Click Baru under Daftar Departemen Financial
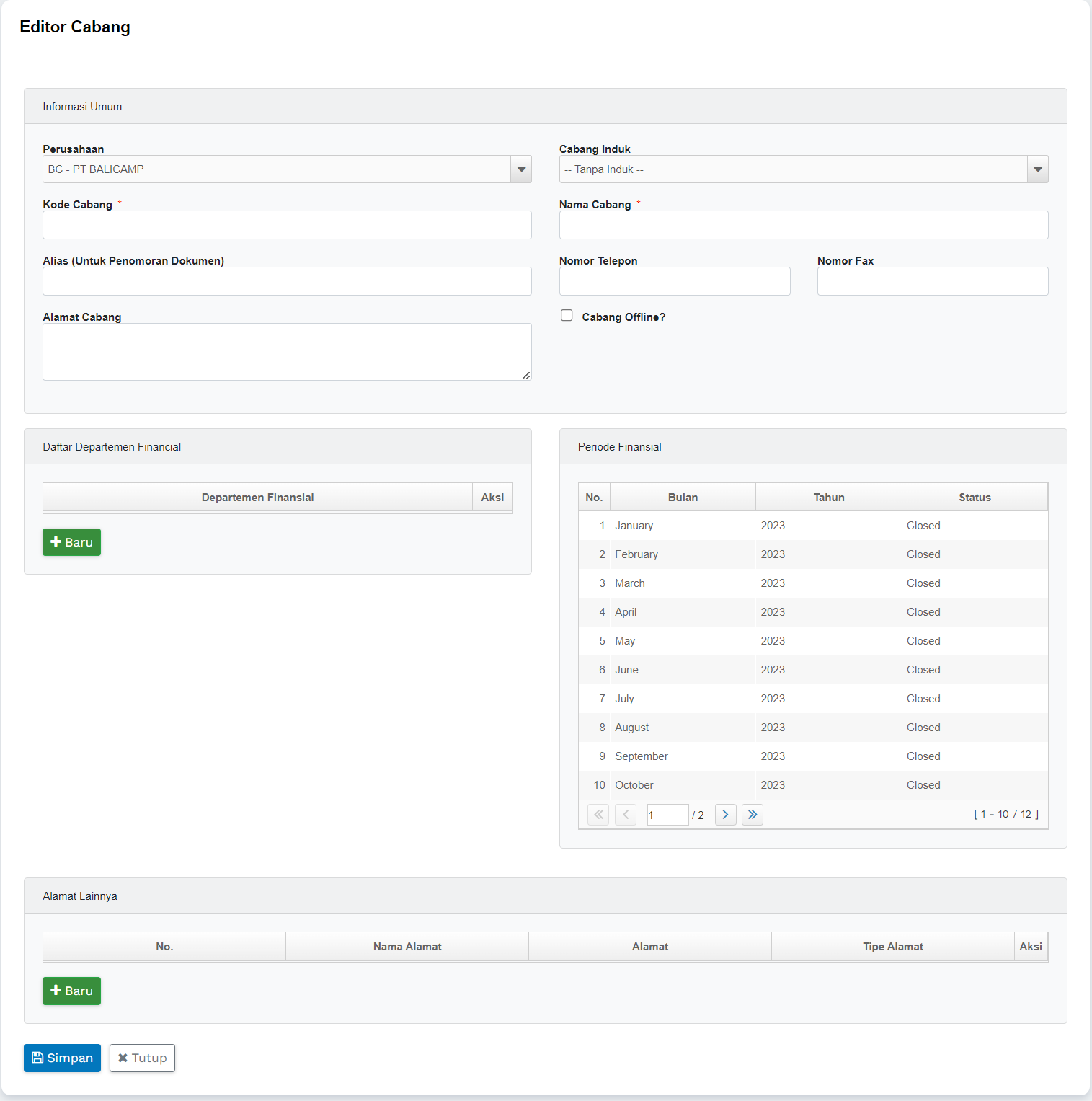Image resolution: width=1092 pixels, height=1101 pixels. pyautogui.click(x=71, y=542)
